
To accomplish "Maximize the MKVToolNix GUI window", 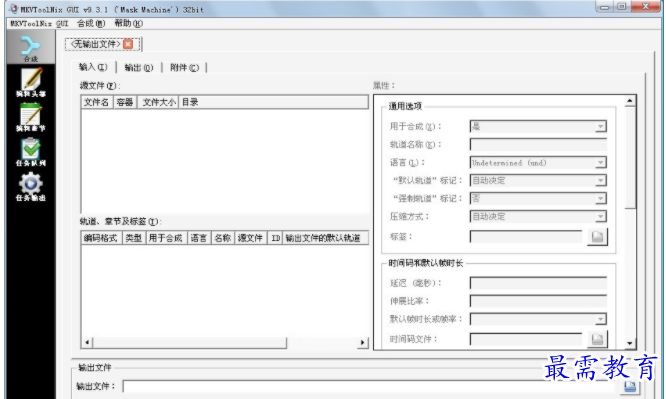I will [x=622, y=7].
